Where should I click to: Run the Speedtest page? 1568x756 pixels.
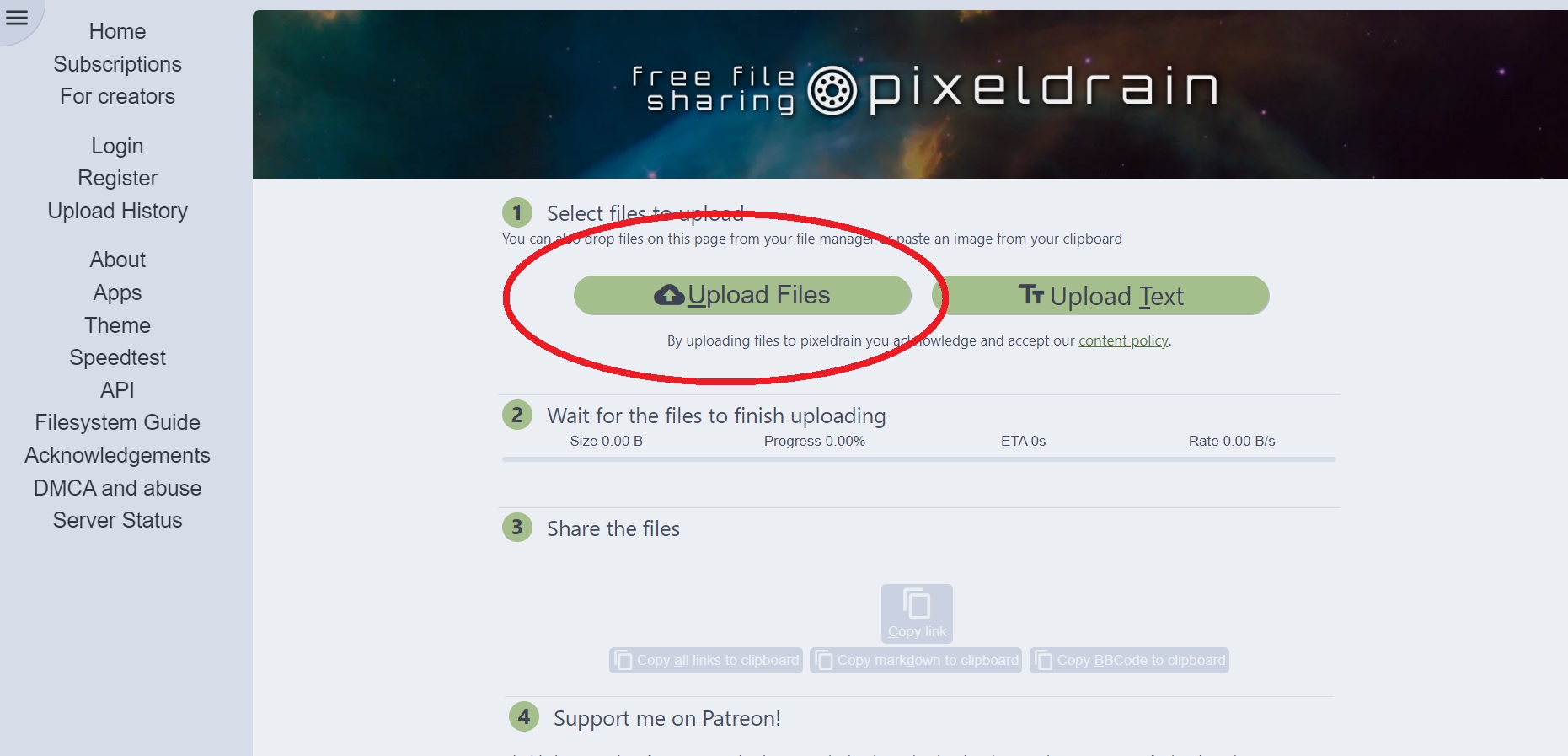tap(117, 357)
